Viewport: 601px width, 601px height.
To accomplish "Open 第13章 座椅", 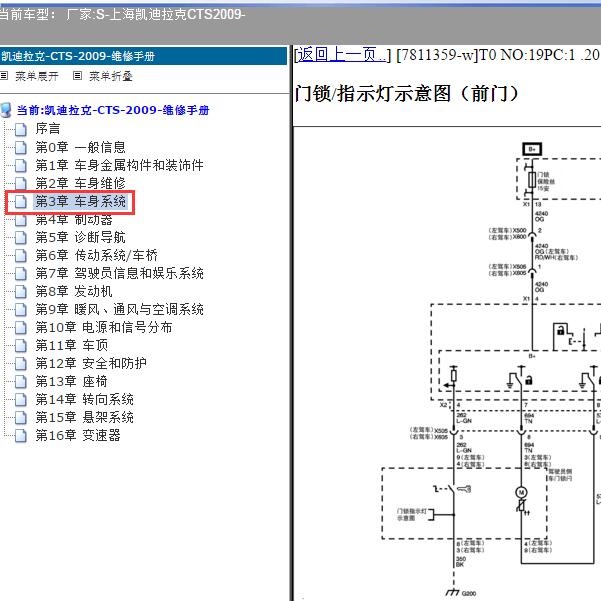I will [x=72, y=381].
